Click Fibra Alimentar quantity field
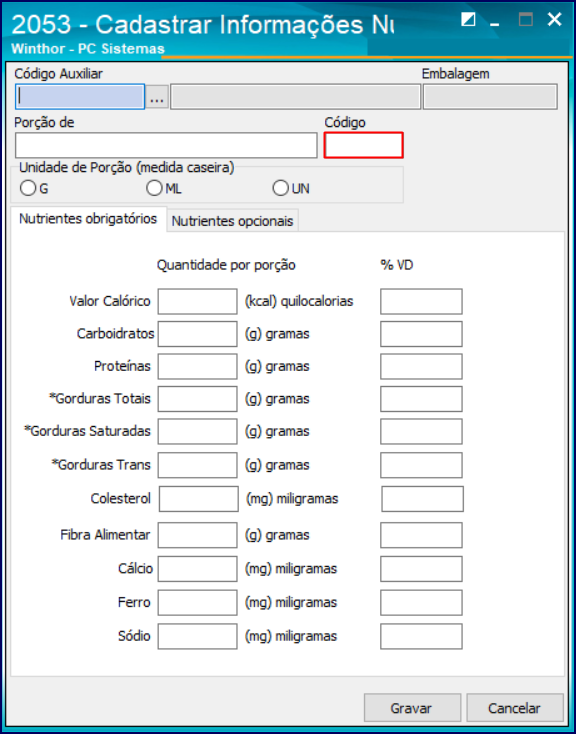Screen dimensions: 576x734 point(198,535)
